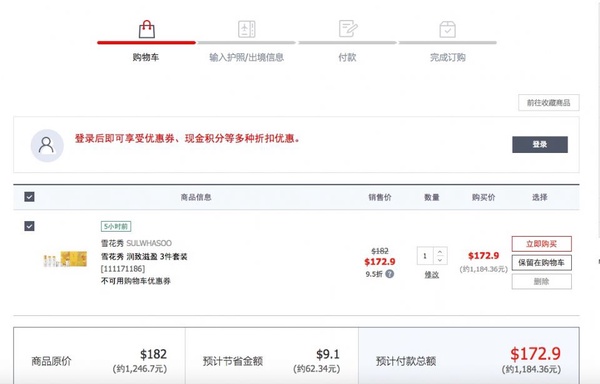Click the shopping bag cart step icon
Viewport: 600px width, 384px height.
[x=147, y=29]
